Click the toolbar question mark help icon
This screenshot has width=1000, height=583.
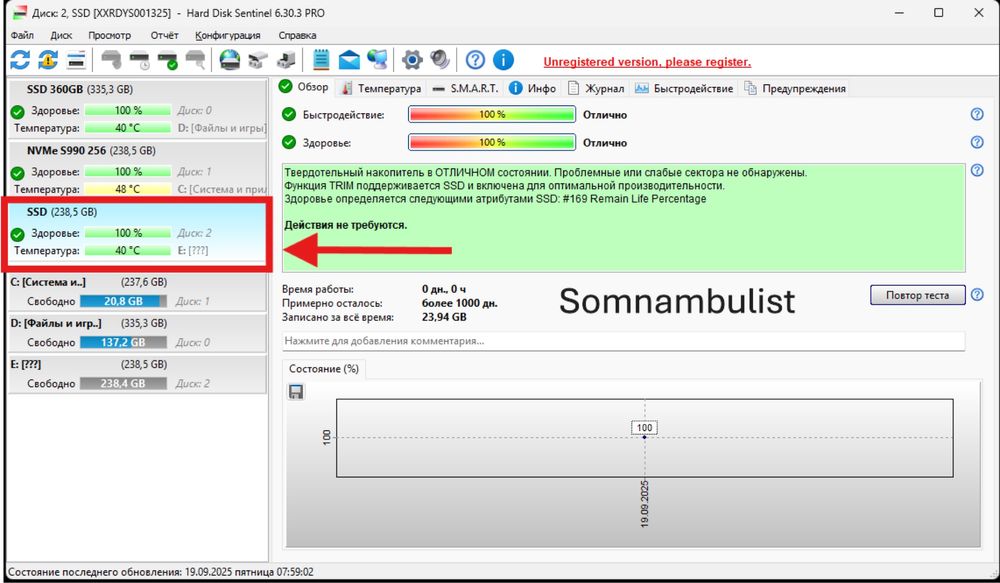click(x=475, y=60)
